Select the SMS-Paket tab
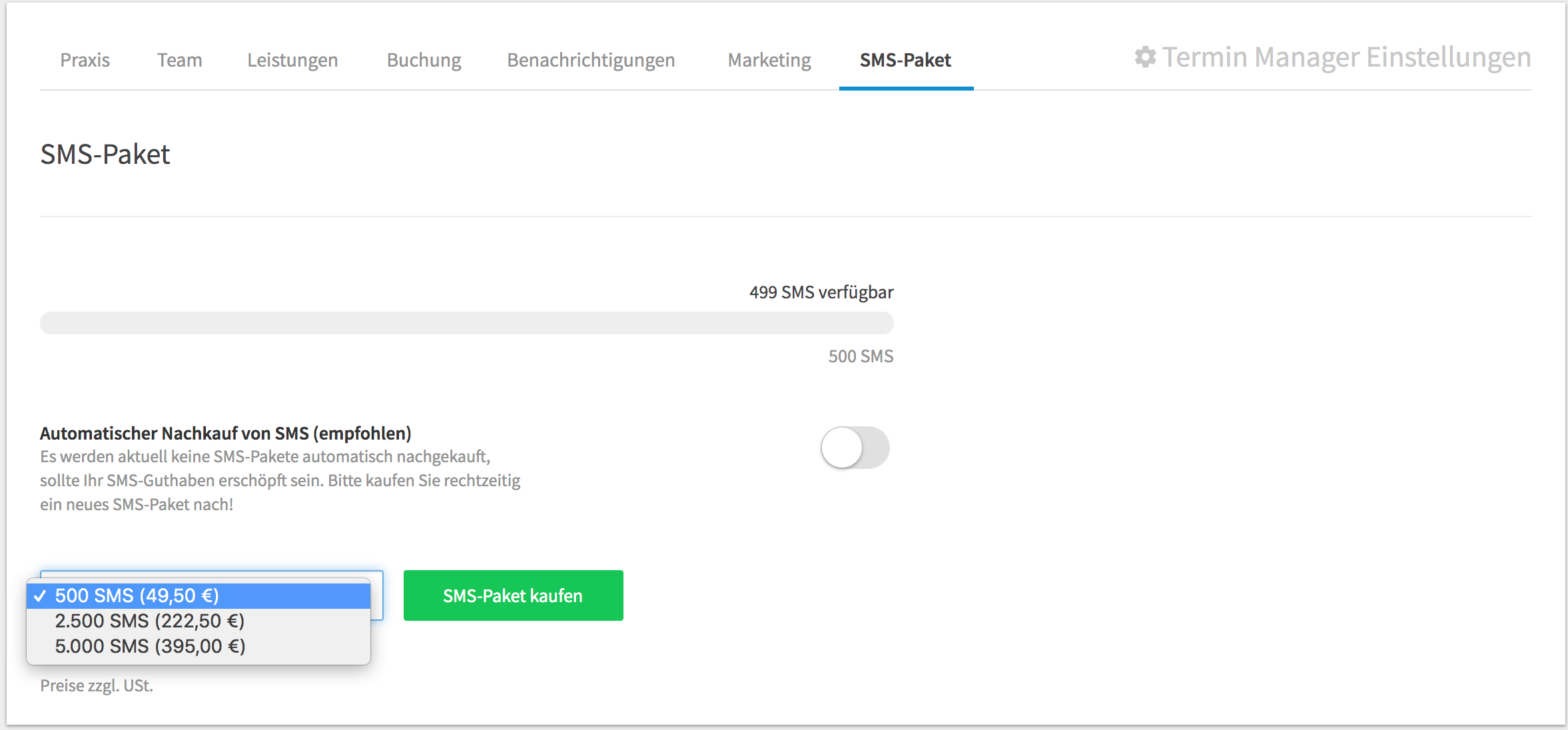This screenshot has width=1568, height=730. coord(906,60)
